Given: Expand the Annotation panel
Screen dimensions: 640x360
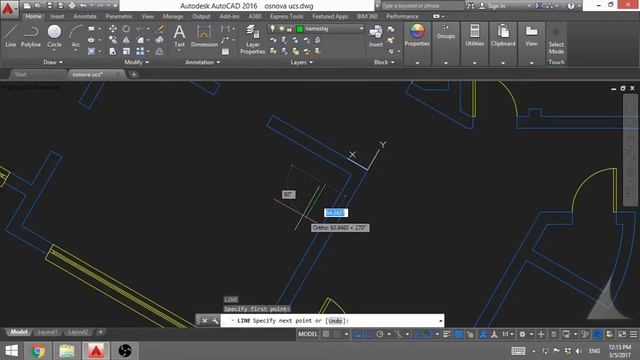Looking at the screenshot, I should (202, 62).
